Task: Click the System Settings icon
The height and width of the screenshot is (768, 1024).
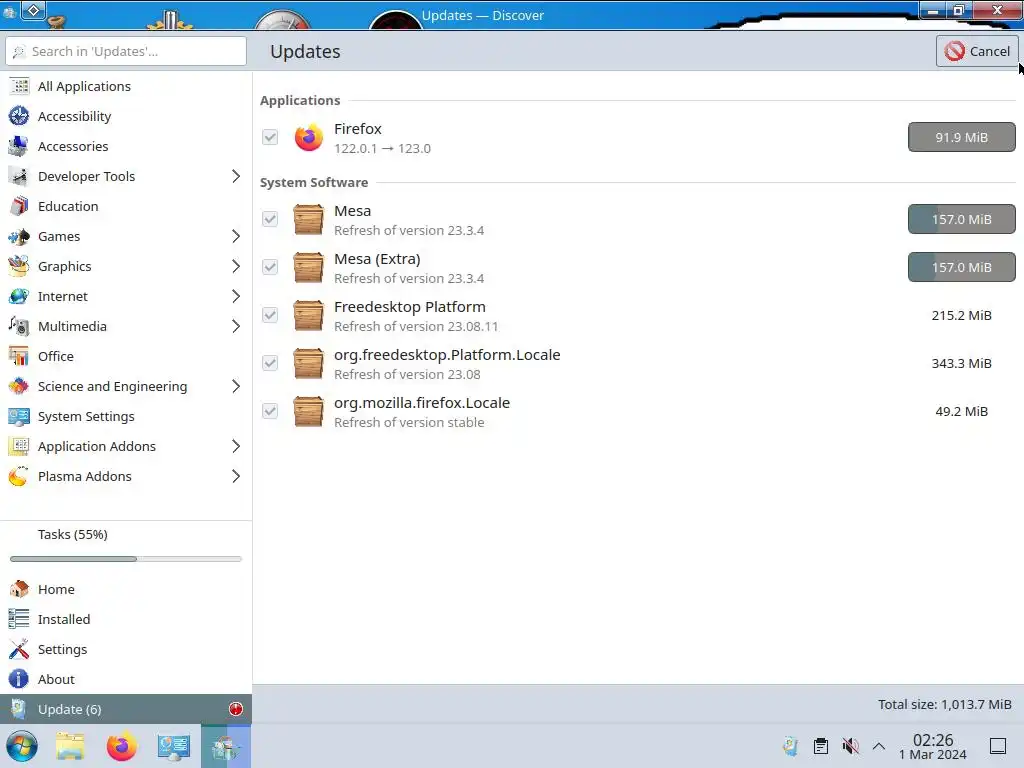Action: point(19,417)
